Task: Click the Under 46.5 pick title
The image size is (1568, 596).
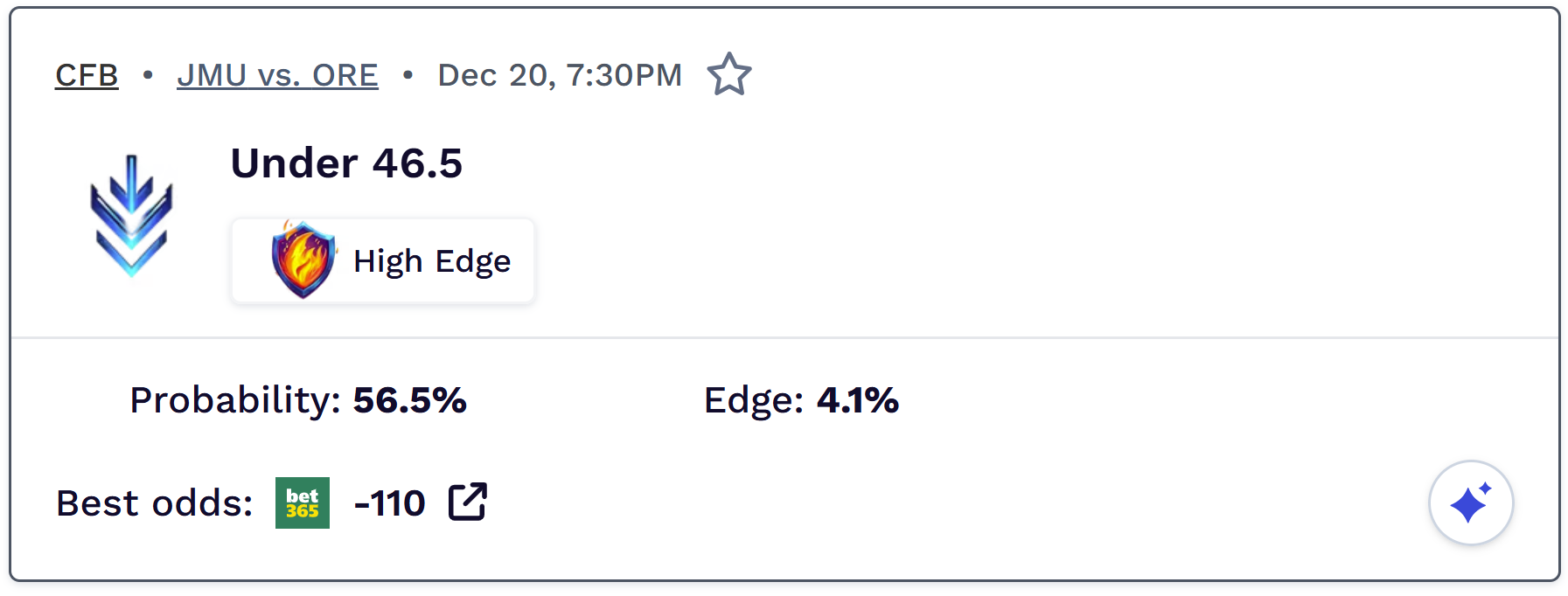Action: [346, 163]
